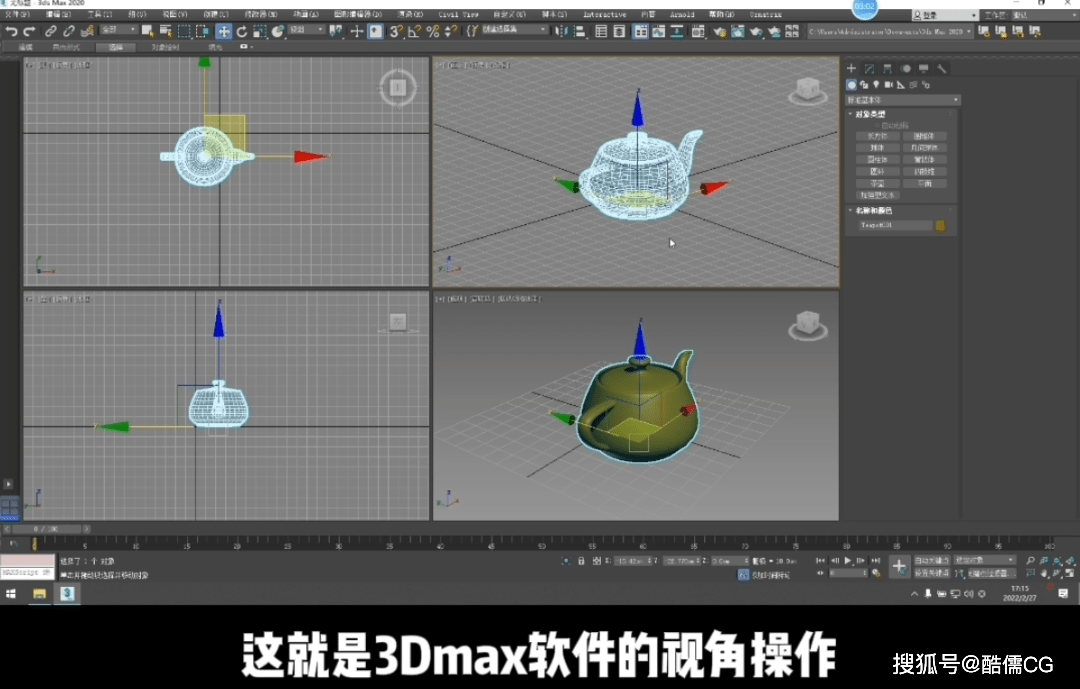
Task: Click the Undo arrow in the main toolbar
Action: (11, 31)
